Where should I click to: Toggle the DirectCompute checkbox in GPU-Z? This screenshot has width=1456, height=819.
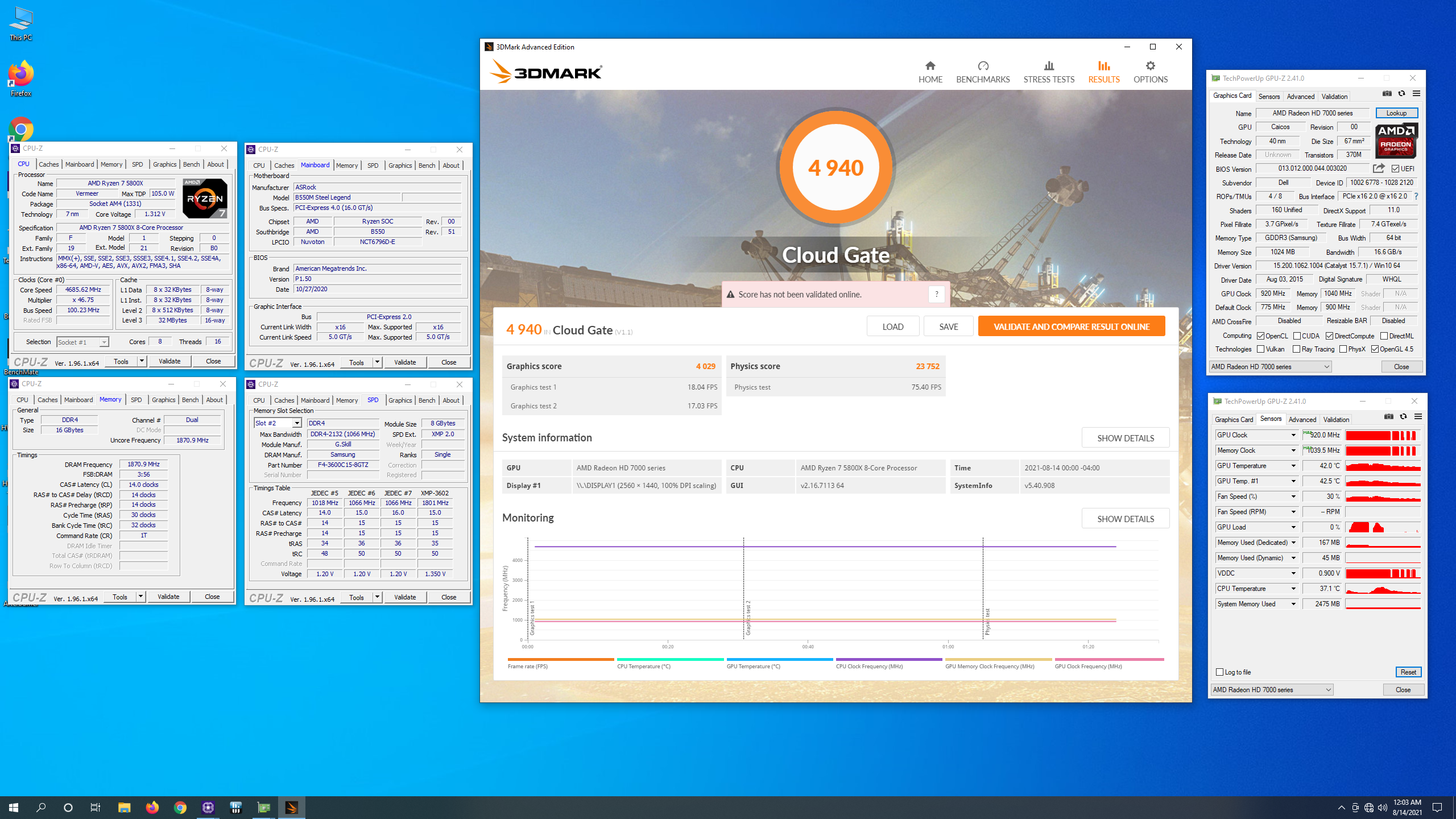coord(1329,336)
